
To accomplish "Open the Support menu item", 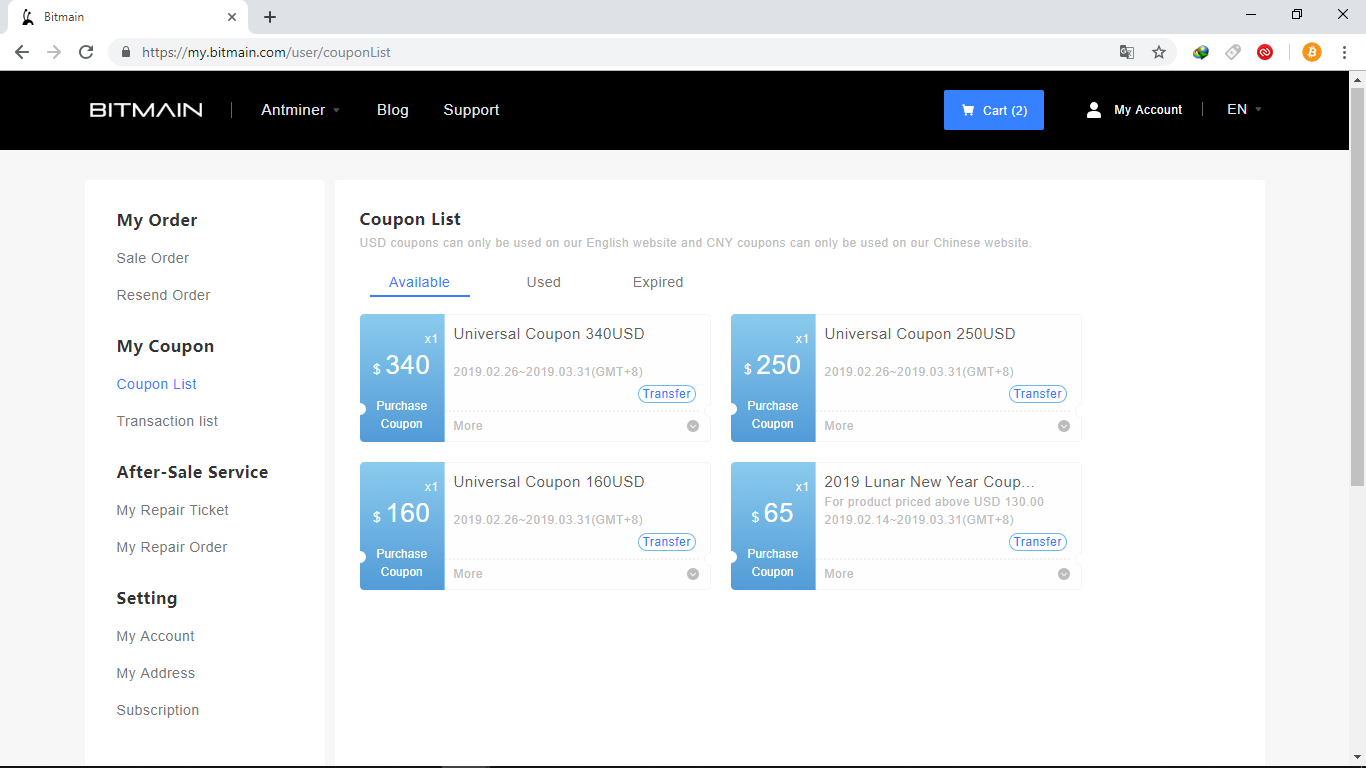I will coord(471,110).
